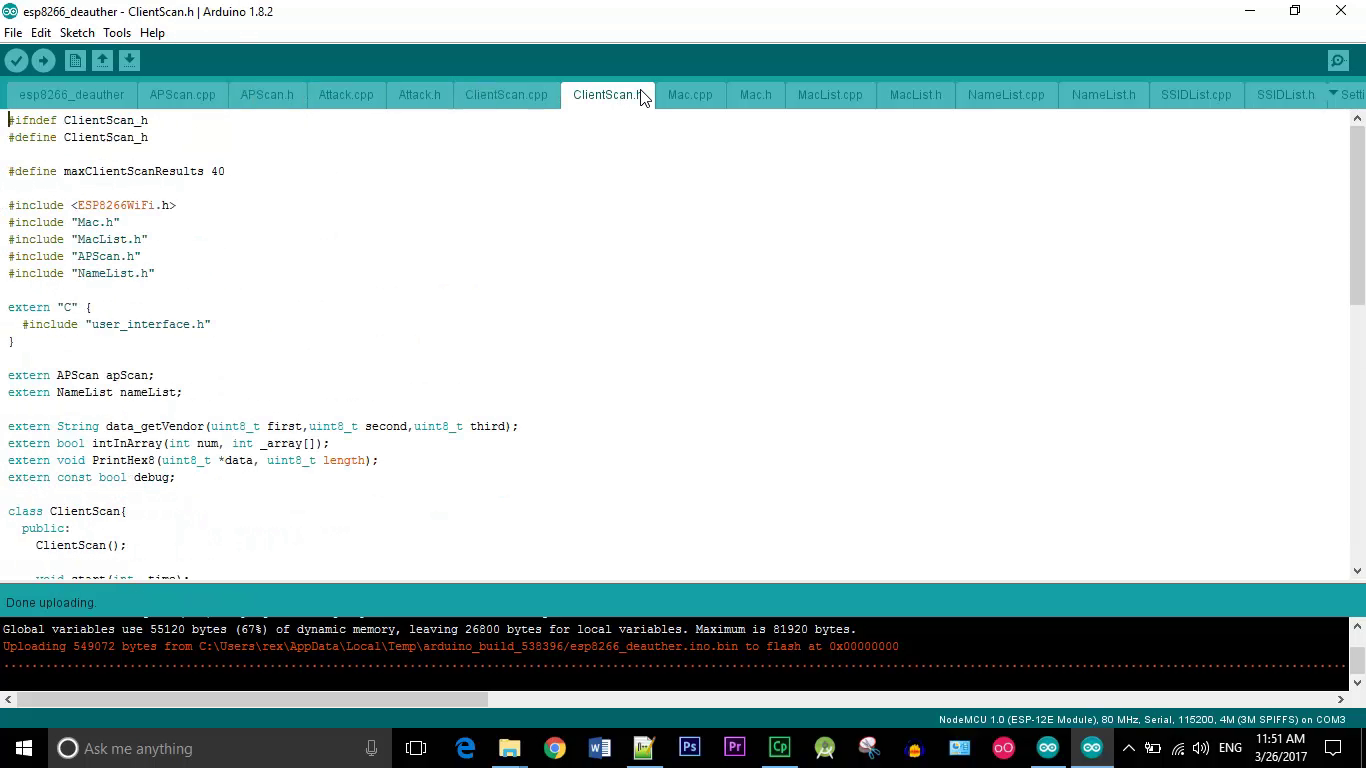The width and height of the screenshot is (1366, 768).
Task: Switch to the MacList.h tab
Action: point(915,95)
